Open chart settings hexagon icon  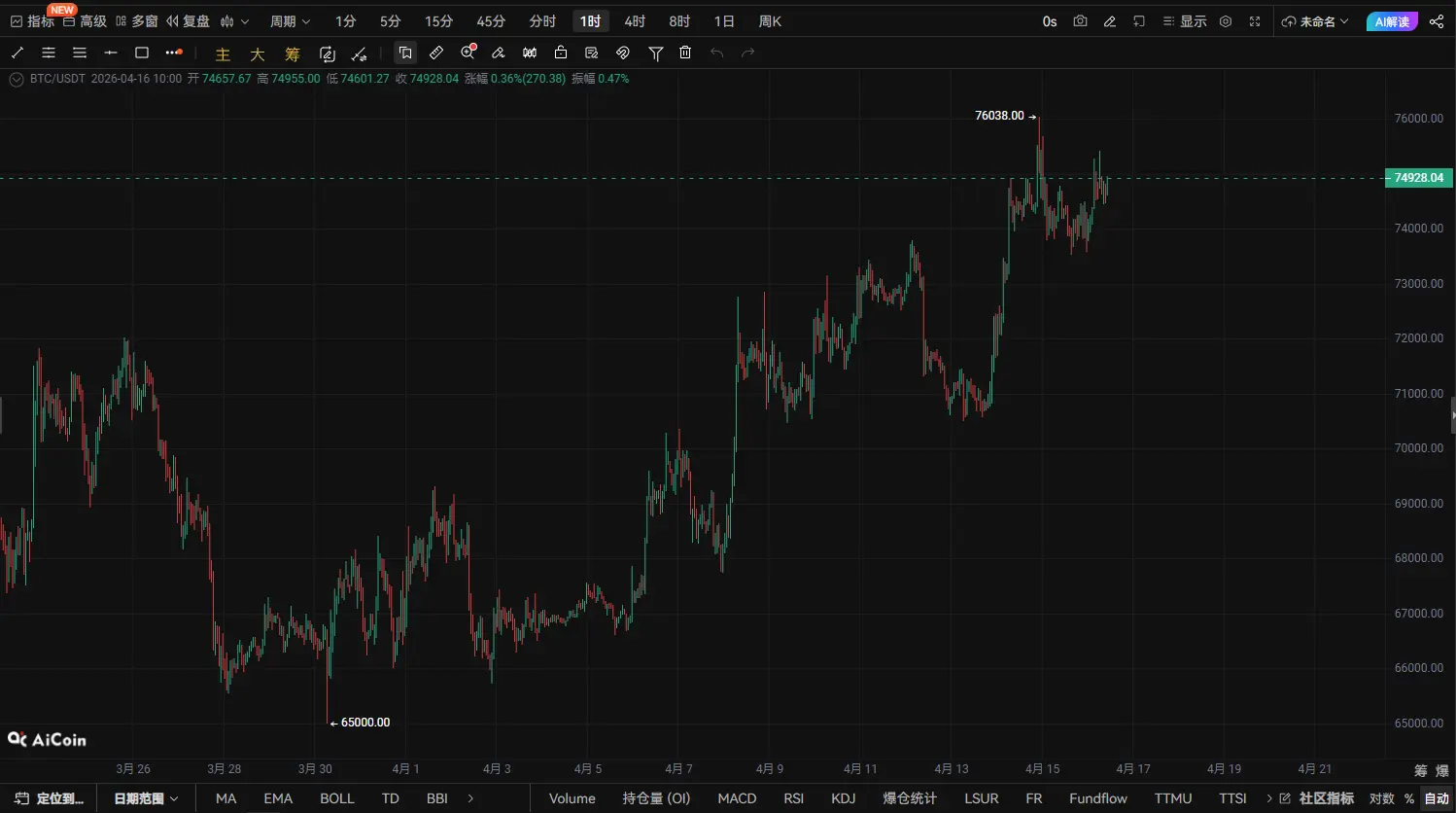click(x=1226, y=21)
